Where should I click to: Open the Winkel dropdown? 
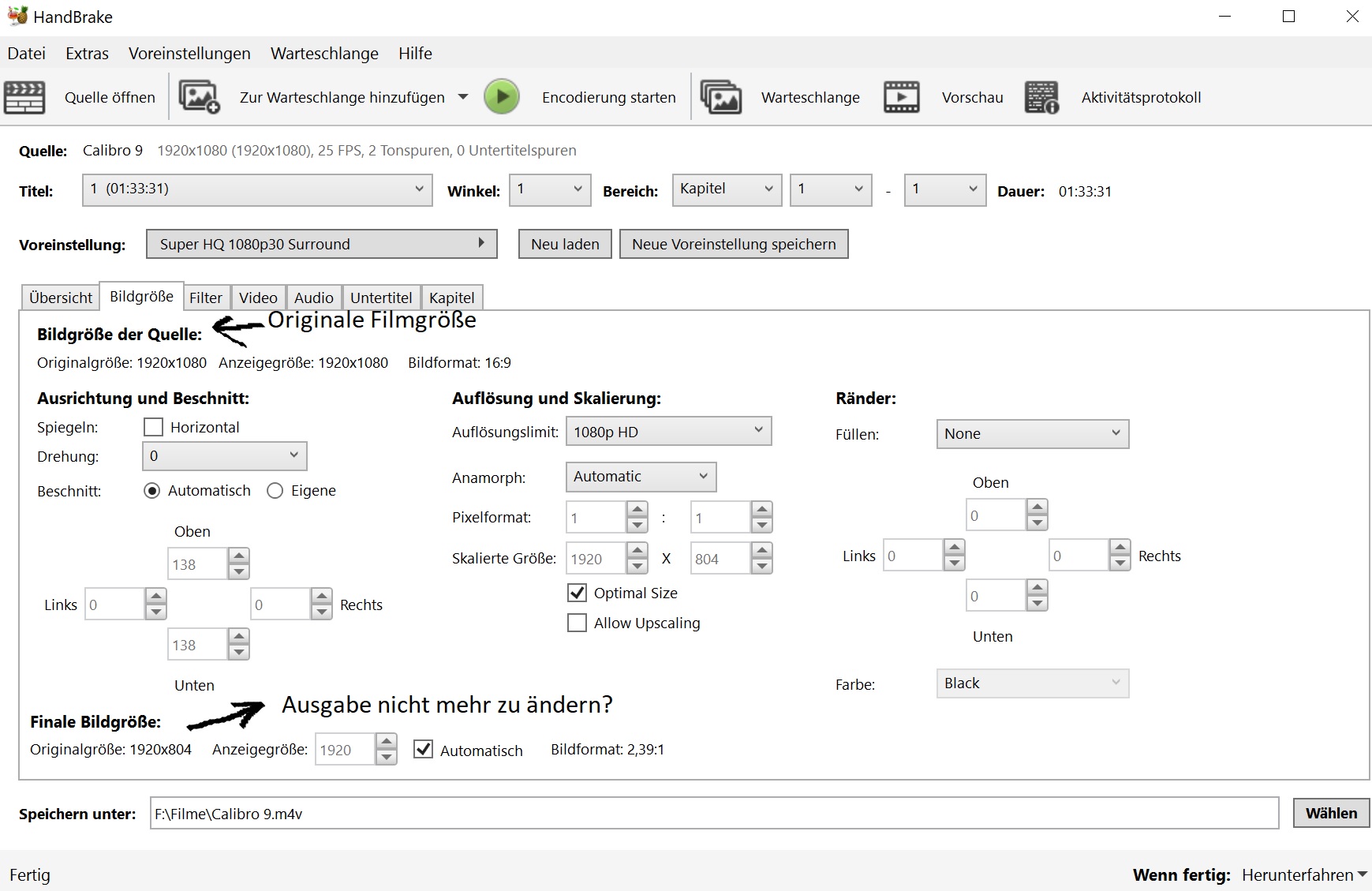pyautogui.click(x=550, y=189)
